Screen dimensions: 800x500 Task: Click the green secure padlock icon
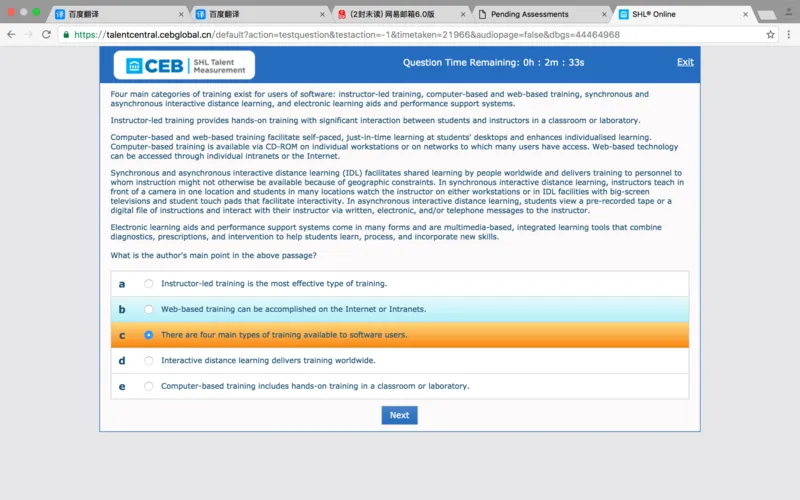[x=66, y=34]
